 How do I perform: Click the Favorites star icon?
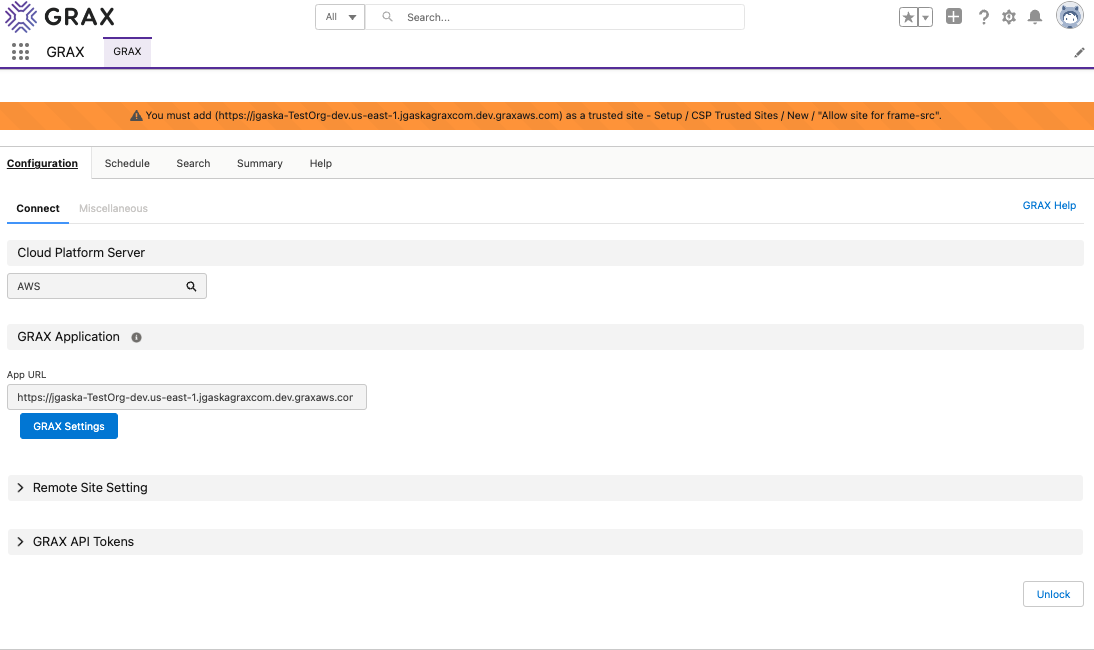908,17
